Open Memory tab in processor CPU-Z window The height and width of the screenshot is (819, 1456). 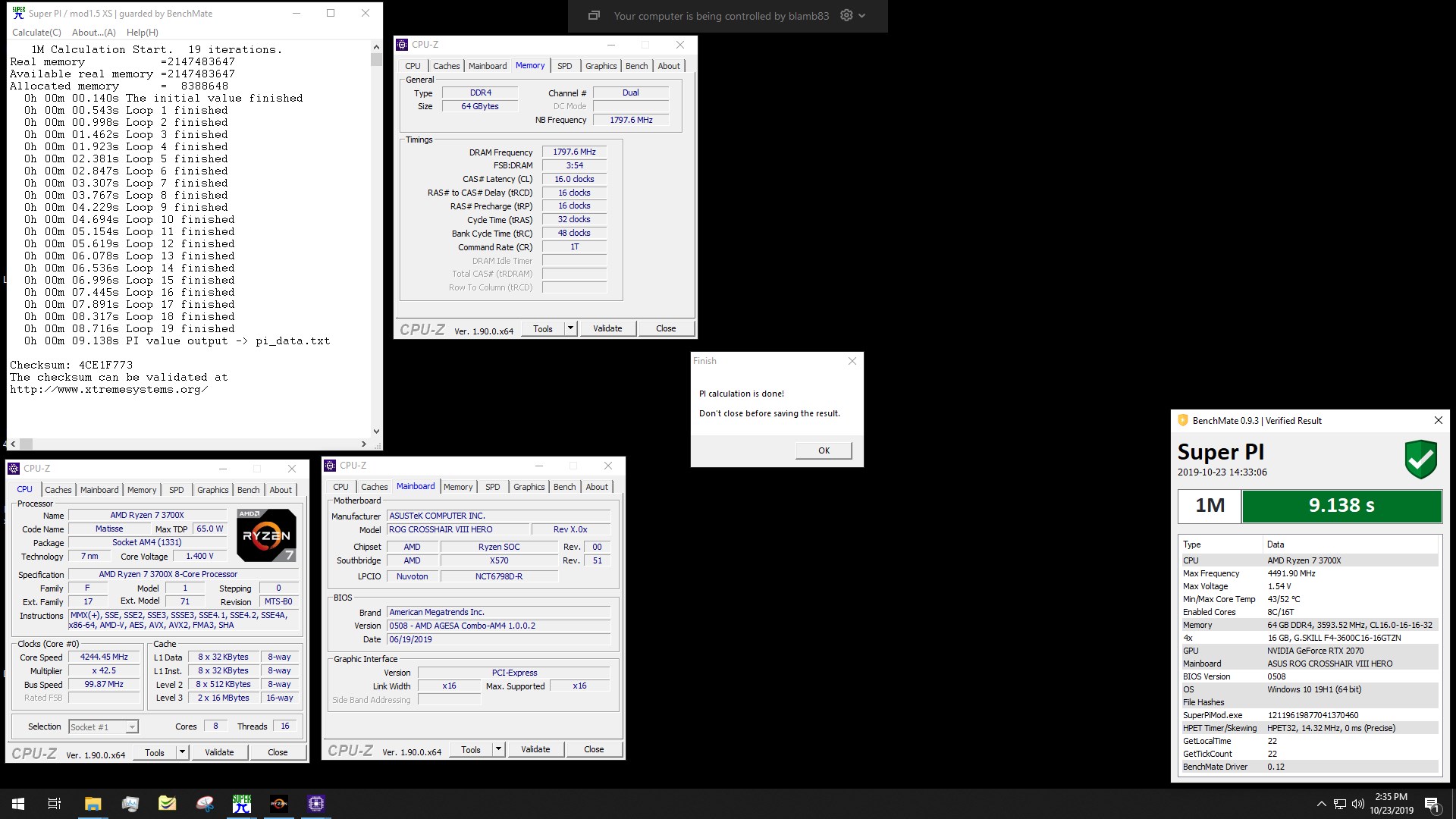[142, 490]
